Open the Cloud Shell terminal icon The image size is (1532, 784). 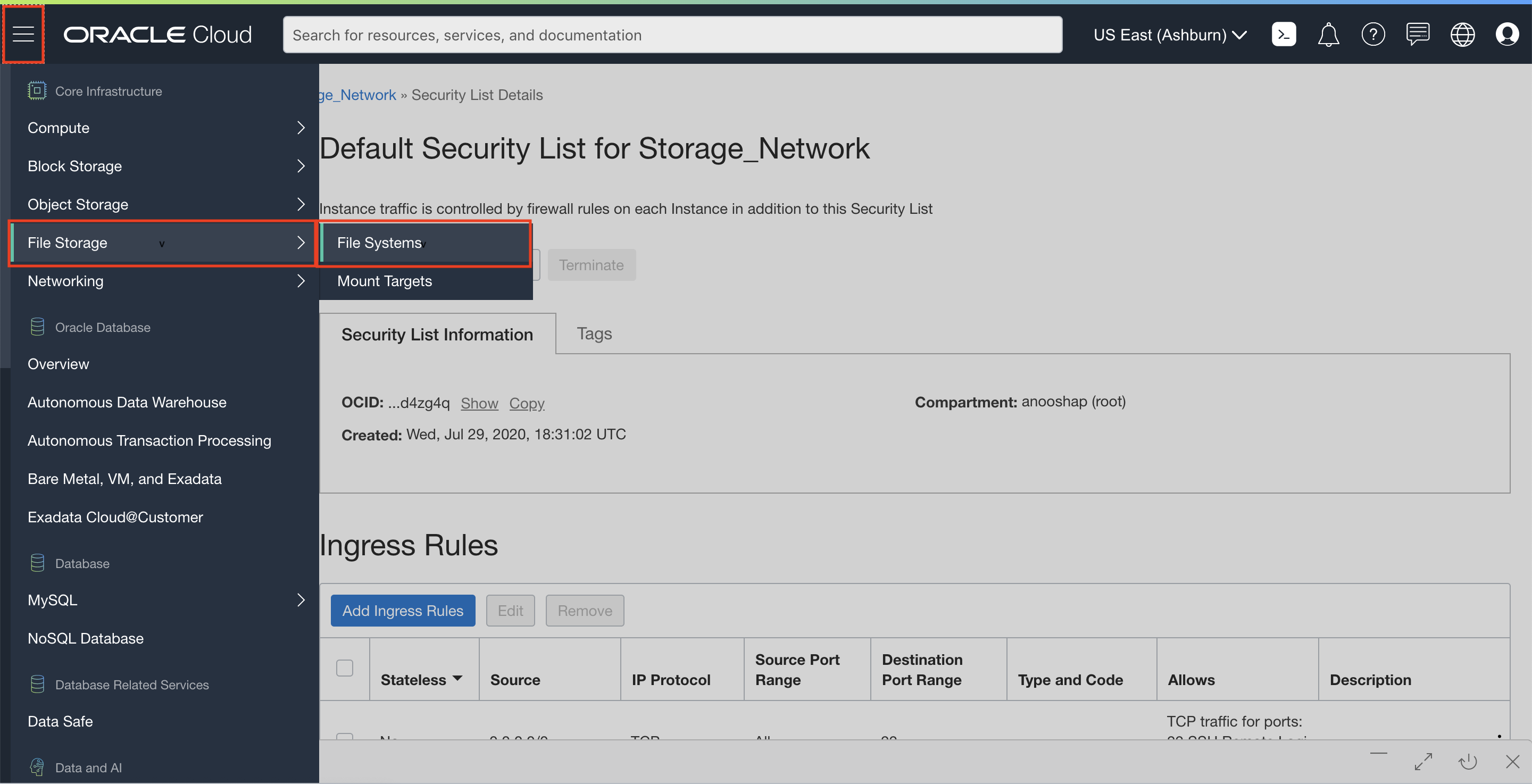tap(1284, 35)
